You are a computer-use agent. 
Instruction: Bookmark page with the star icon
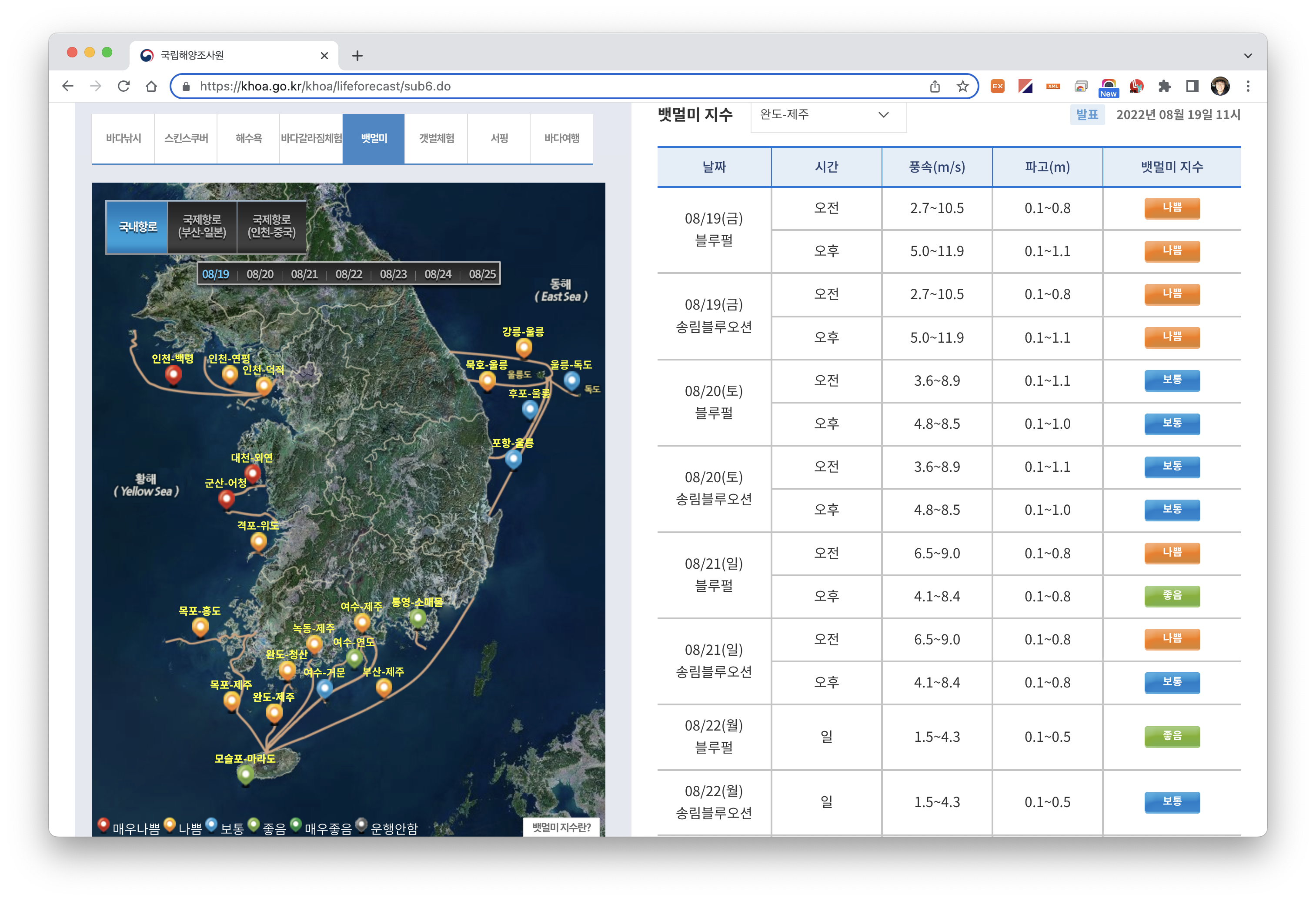963,86
